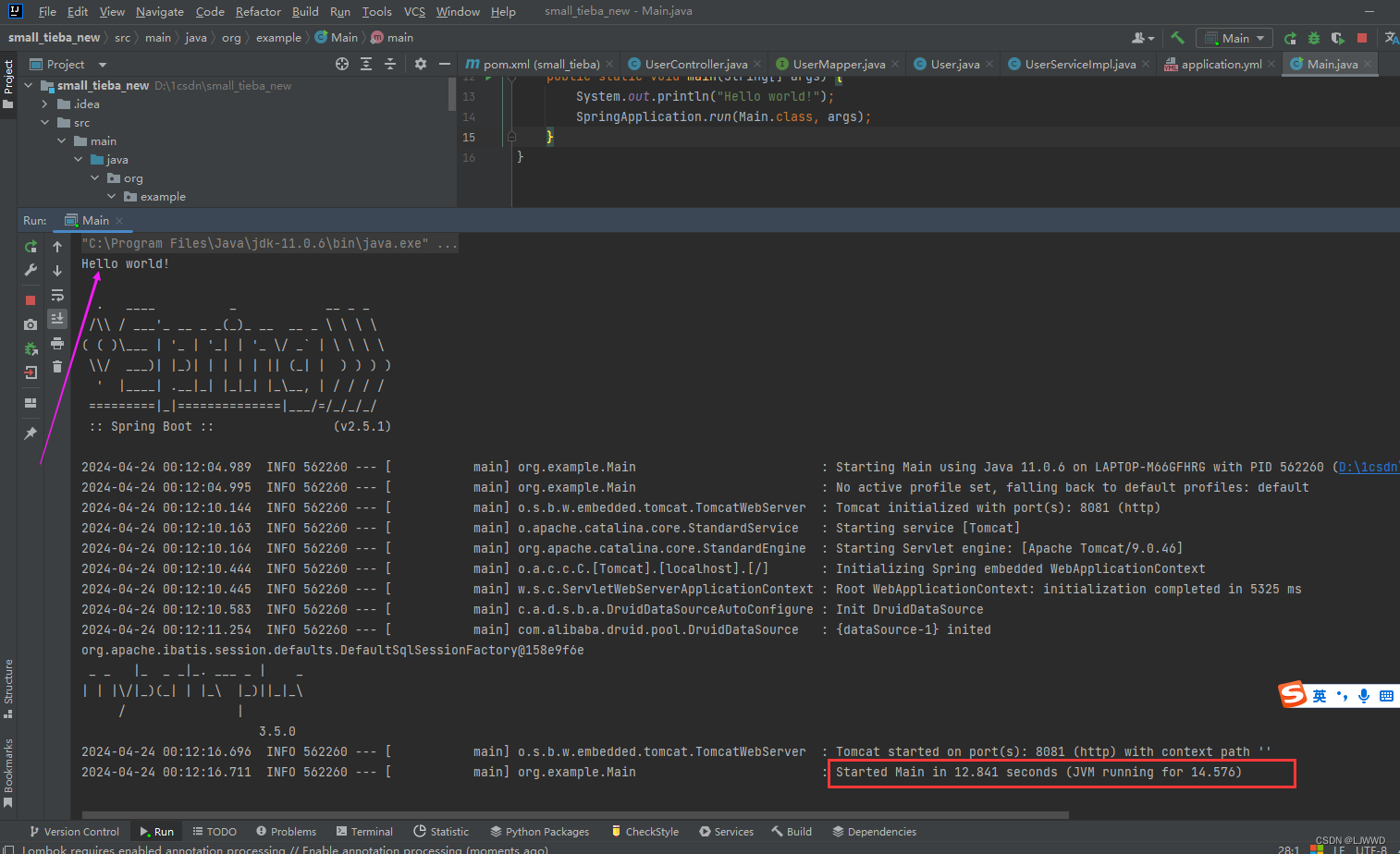Click the Build Project hammer icon
1400x854 pixels.
pyautogui.click(x=1177, y=38)
